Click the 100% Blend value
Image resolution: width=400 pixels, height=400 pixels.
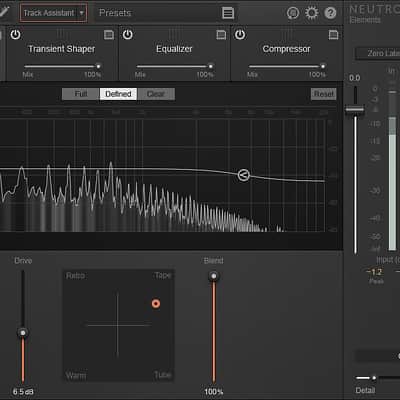click(x=214, y=392)
